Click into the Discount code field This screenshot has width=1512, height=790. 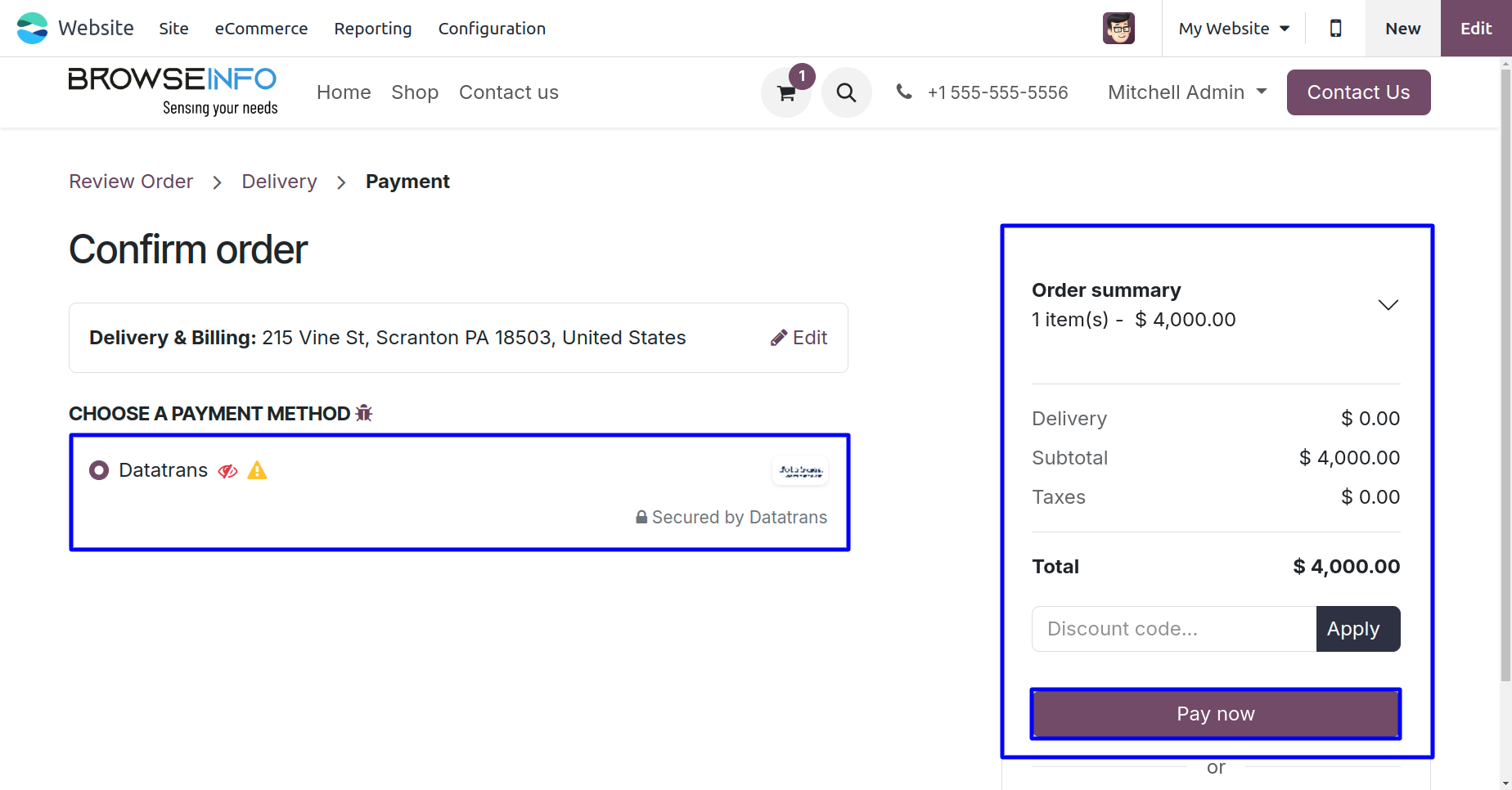click(1174, 629)
